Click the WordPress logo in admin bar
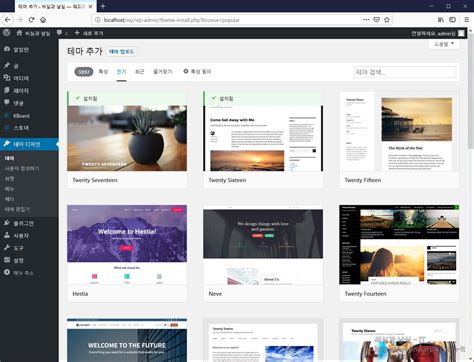The height and width of the screenshot is (362, 474). 7,33
